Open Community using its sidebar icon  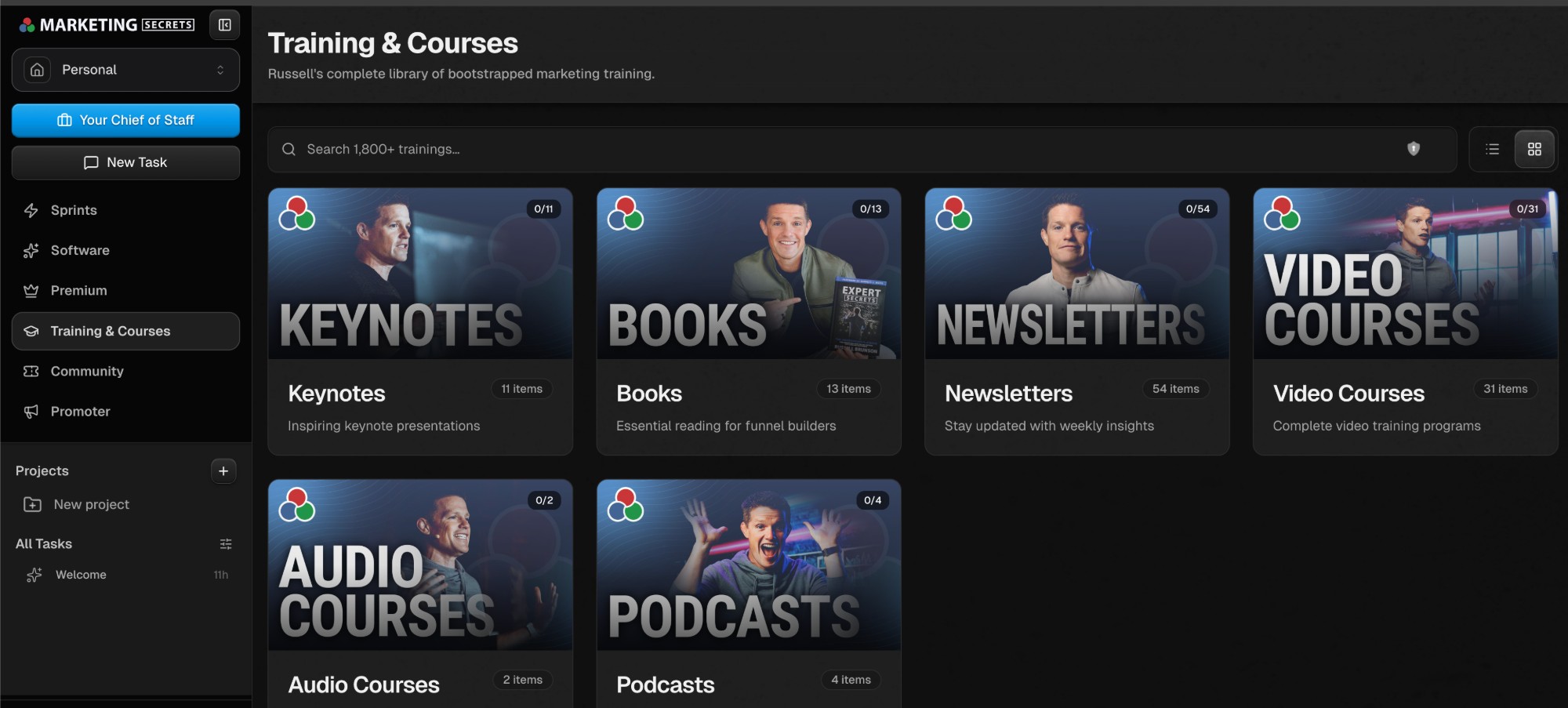pyautogui.click(x=31, y=371)
